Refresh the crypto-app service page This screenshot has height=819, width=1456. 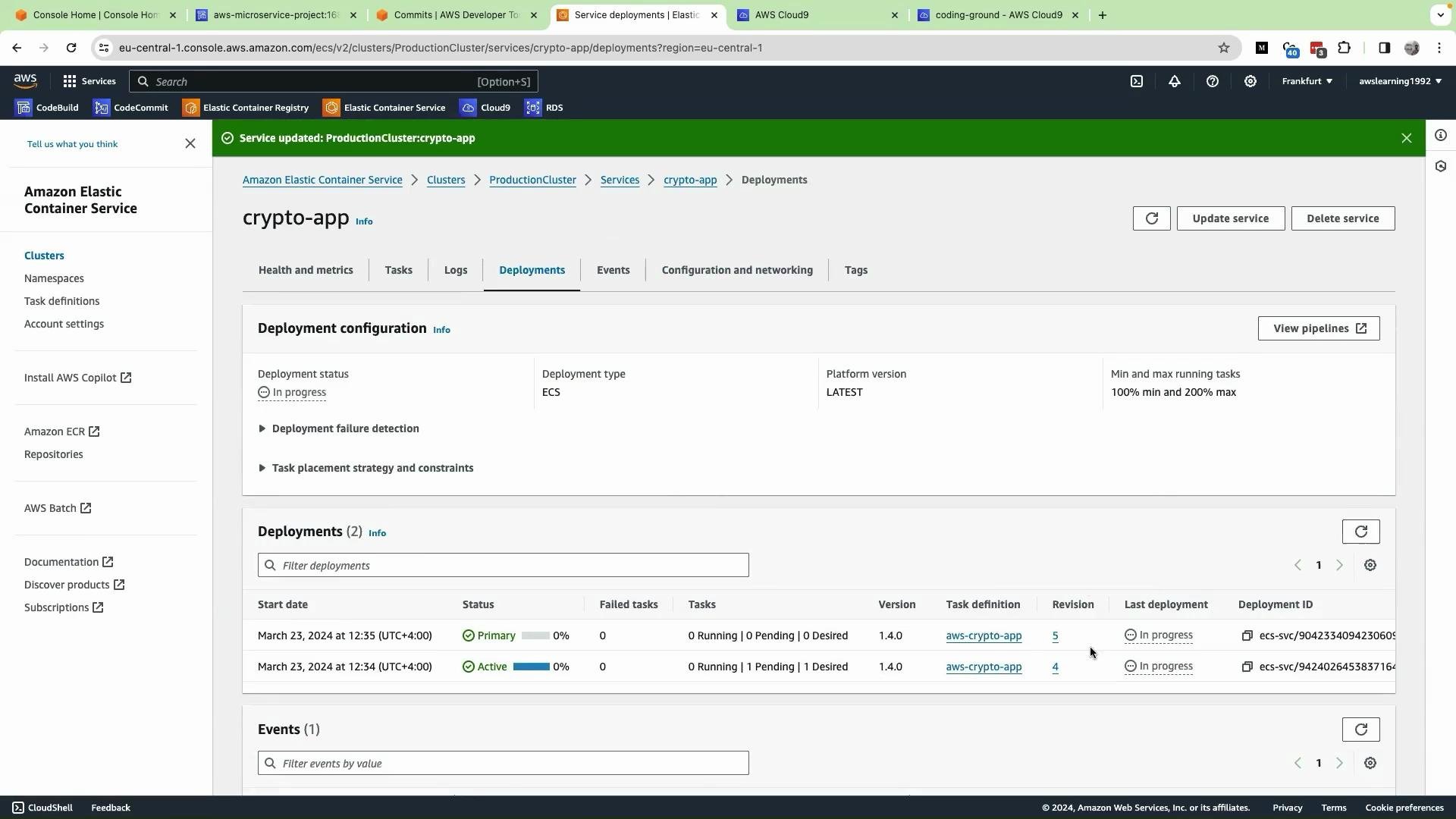1151,218
